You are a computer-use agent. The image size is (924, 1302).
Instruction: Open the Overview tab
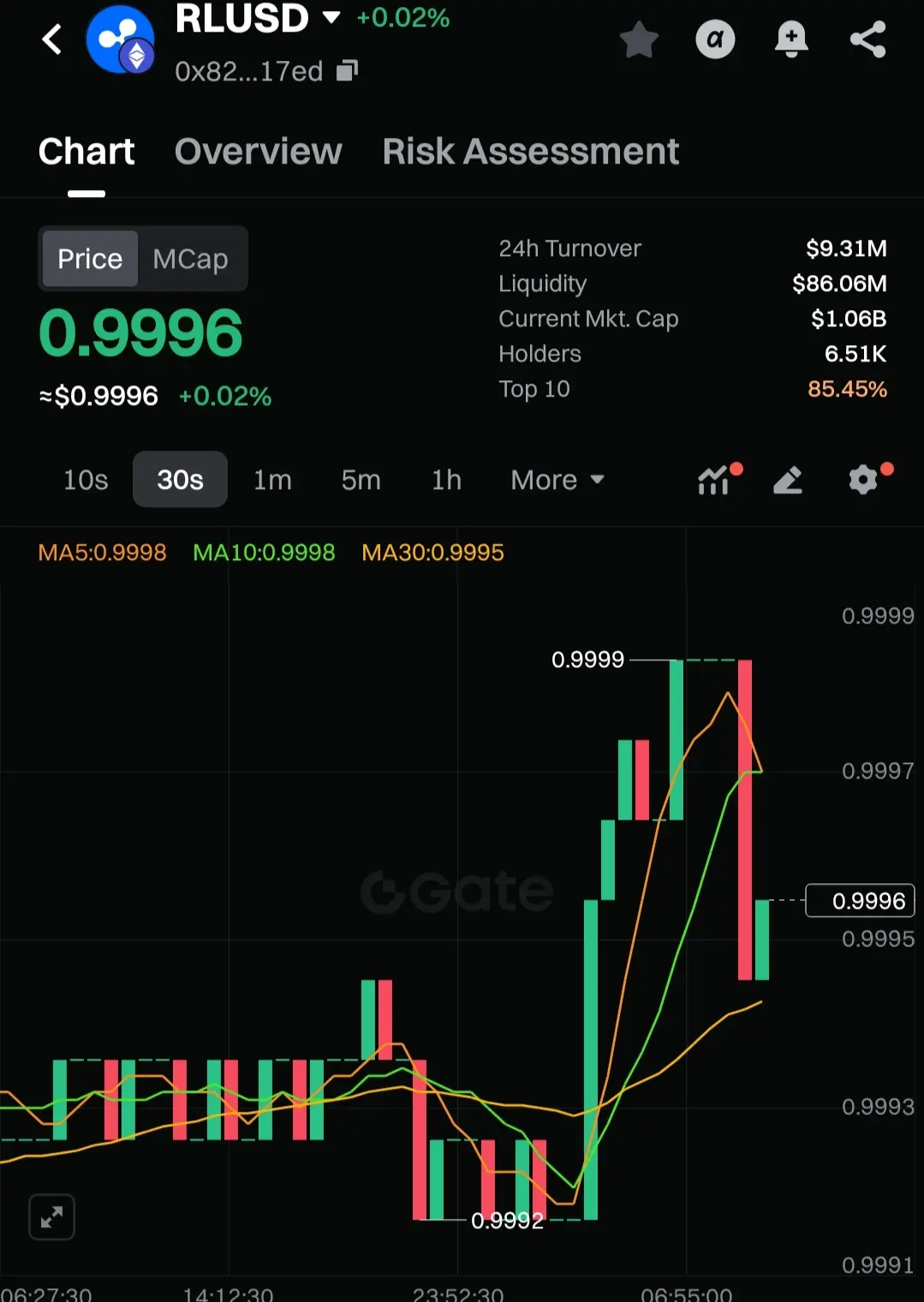pos(259,152)
